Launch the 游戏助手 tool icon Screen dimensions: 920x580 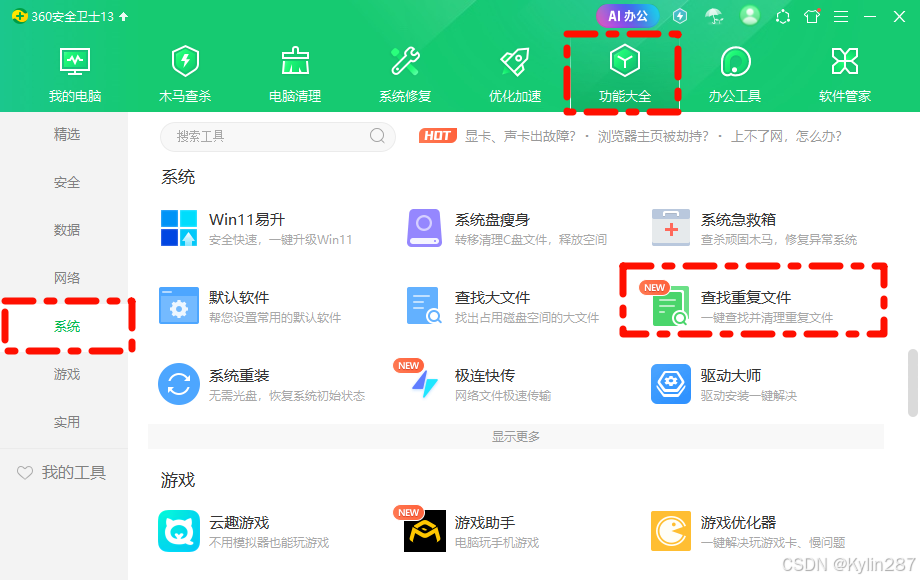pyautogui.click(x=424, y=531)
